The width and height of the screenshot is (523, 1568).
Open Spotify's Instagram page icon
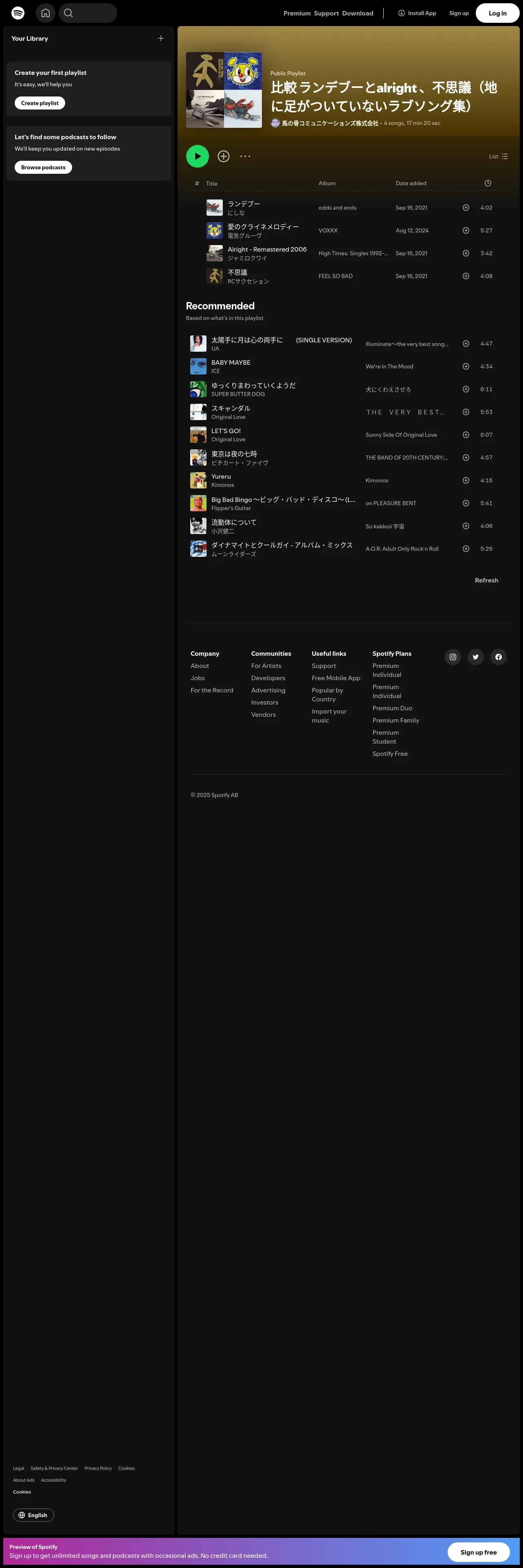click(453, 657)
